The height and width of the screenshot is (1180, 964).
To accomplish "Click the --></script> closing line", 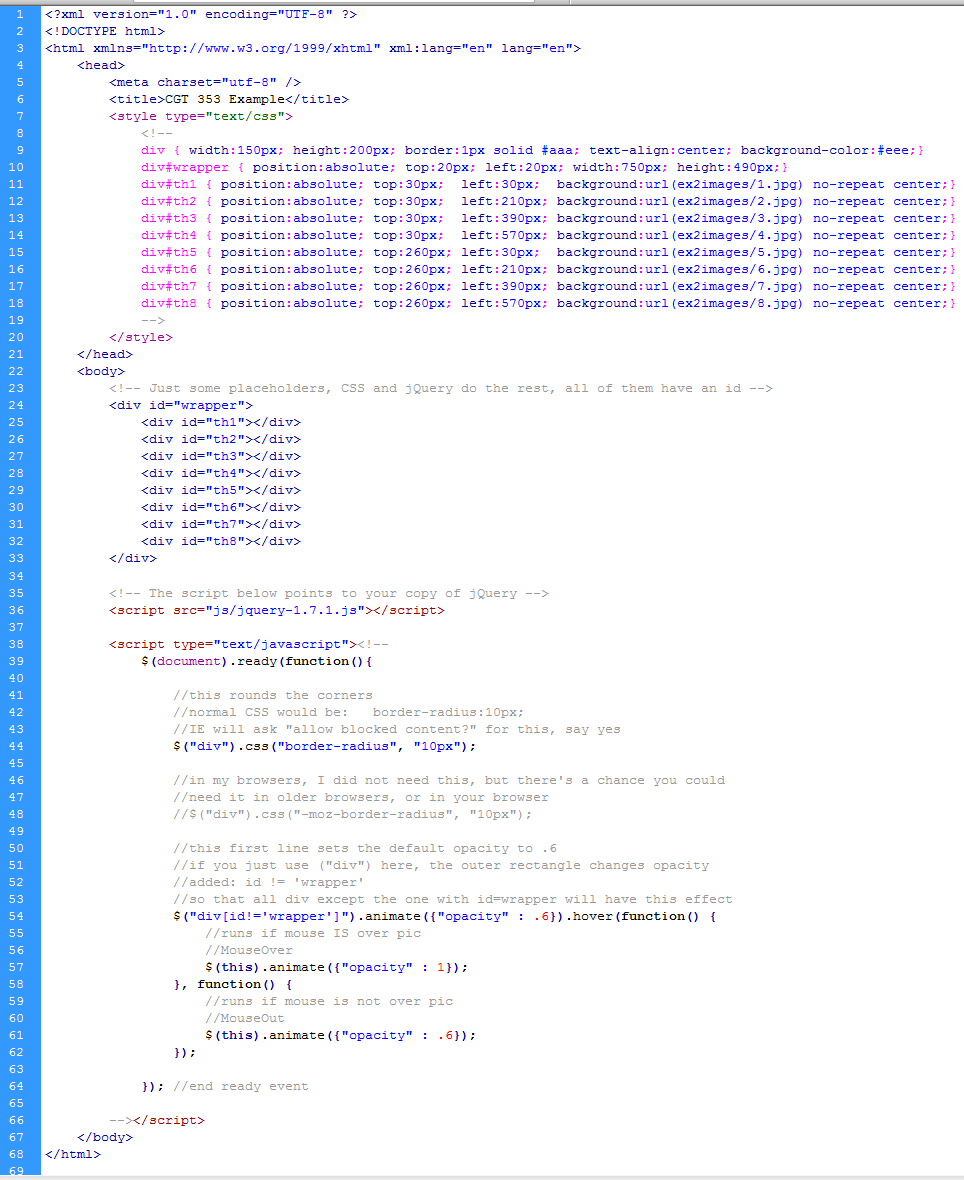I will click(157, 1121).
